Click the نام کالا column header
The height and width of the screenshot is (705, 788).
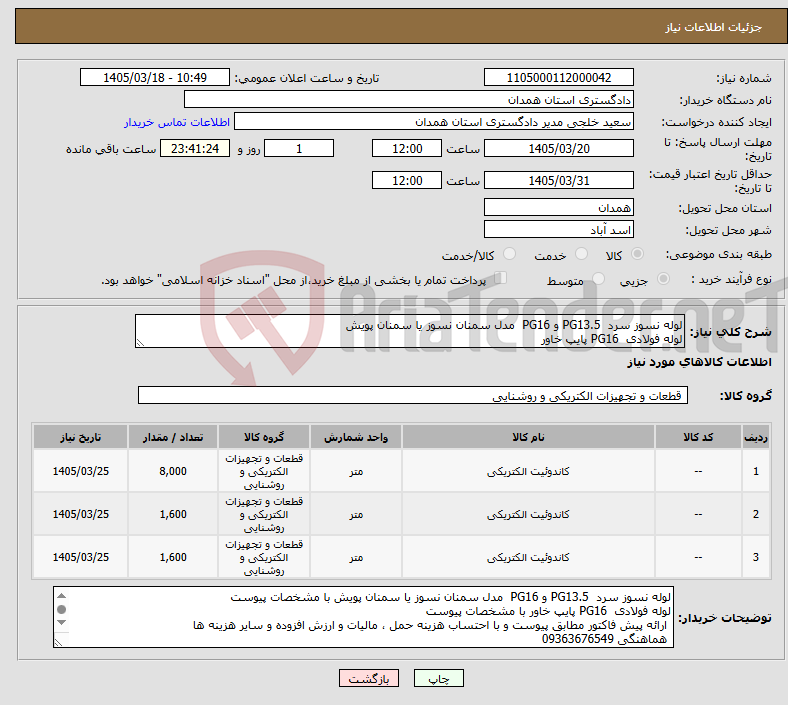tap(528, 437)
